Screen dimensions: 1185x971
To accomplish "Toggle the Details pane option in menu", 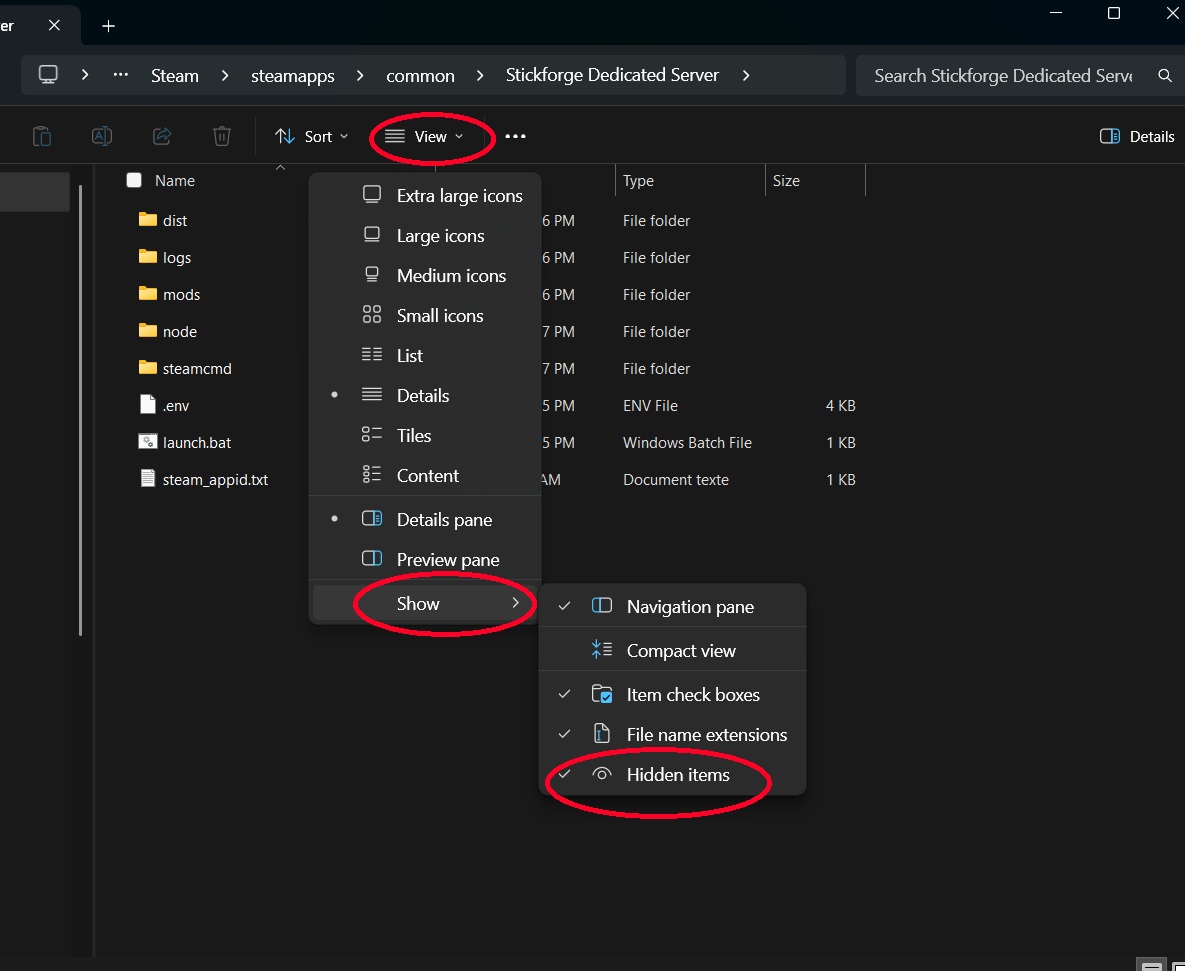I will click(x=425, y=520).
